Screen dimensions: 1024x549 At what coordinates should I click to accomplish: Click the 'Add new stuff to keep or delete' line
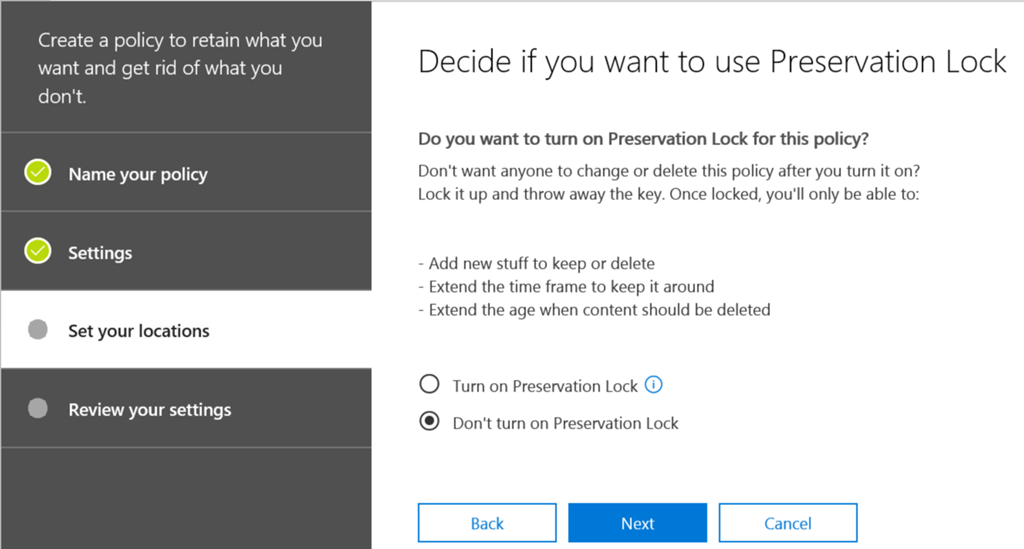pyautogui.click(x=536, y=264)
